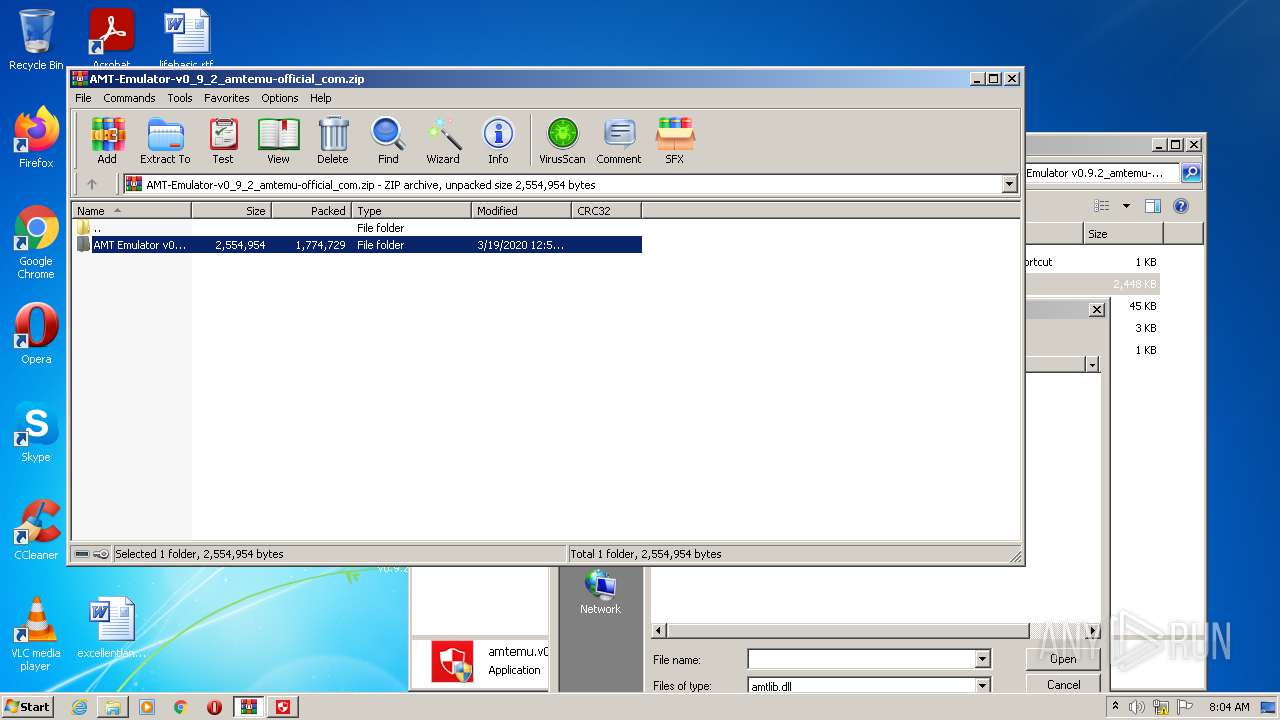Open the Options menu

pyautogui.click(x=280, y=98)
